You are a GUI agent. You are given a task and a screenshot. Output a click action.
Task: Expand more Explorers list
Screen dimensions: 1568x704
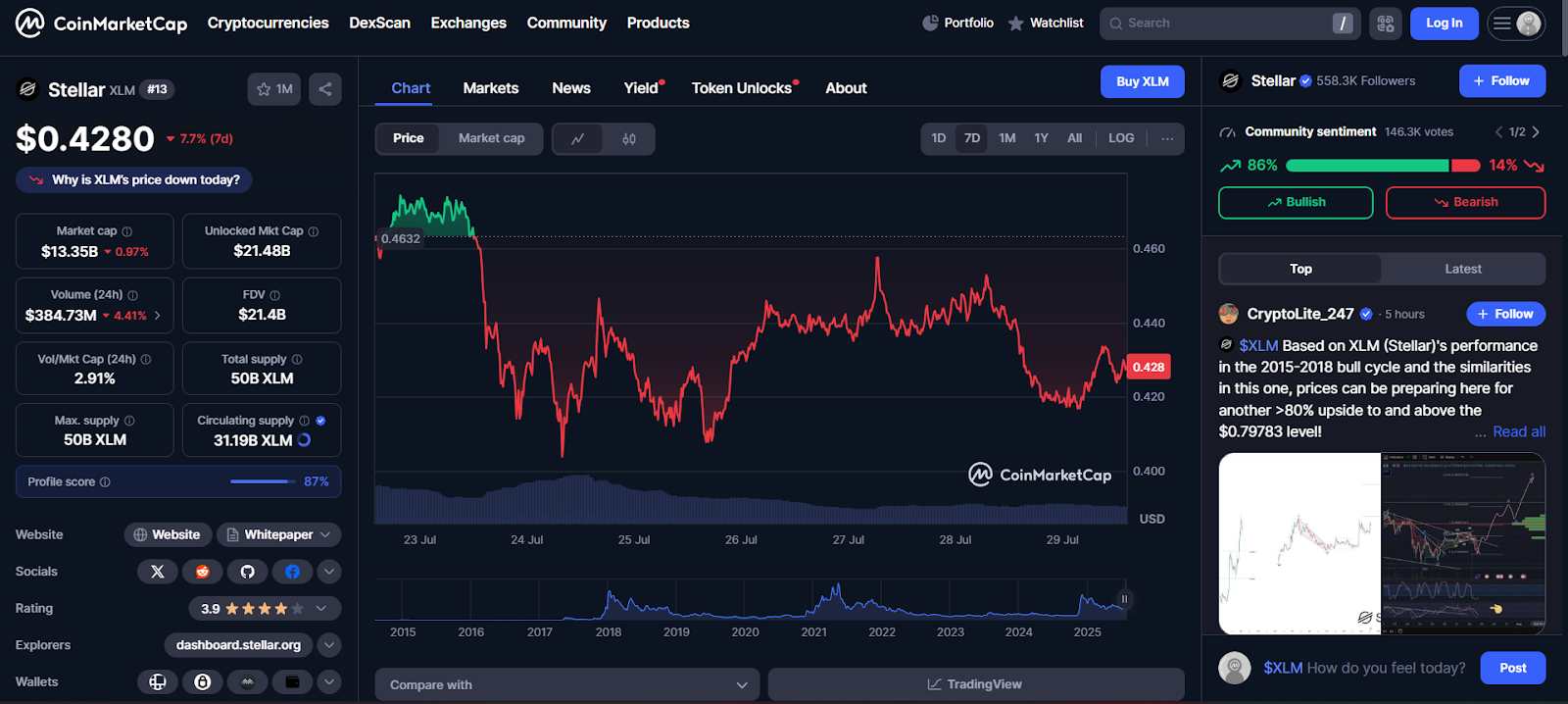click(329, 645)
